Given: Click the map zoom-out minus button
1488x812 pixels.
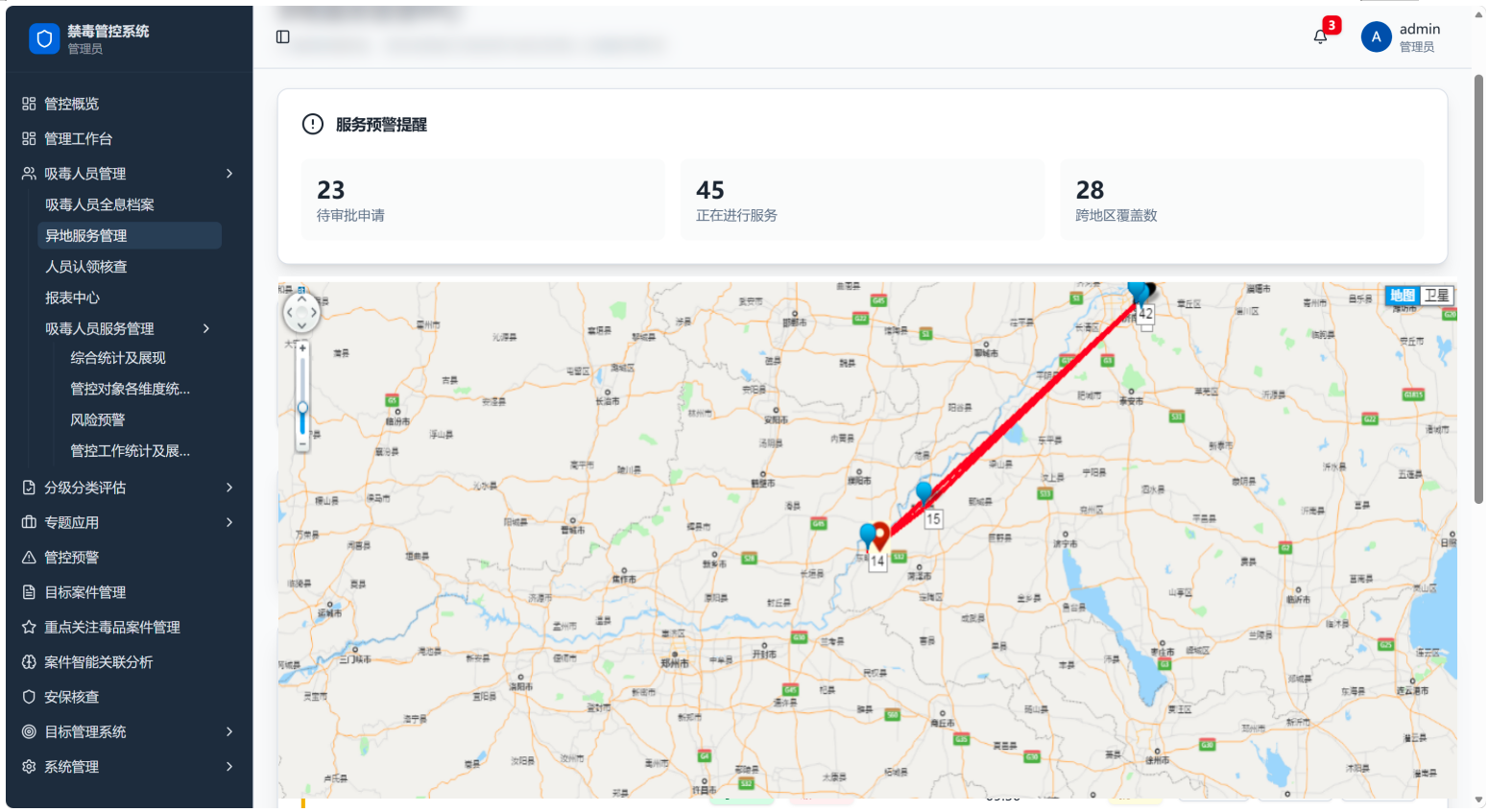Looking at the screenshot, I should pos(302,444).
